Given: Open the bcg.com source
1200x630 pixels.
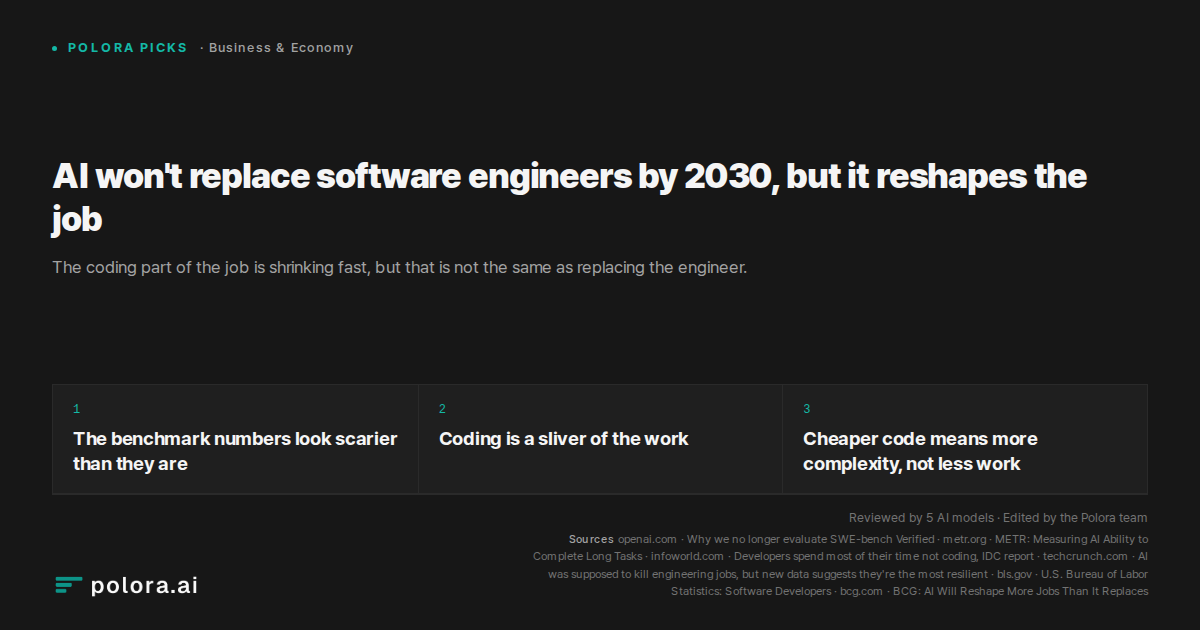Looking at the screenshot, I should (x=861, y=591).
